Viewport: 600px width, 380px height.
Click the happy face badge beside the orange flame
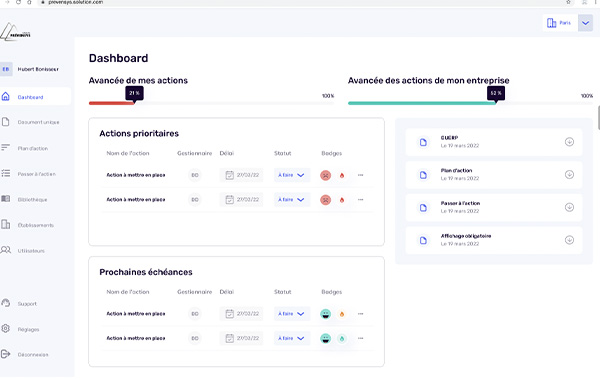326,314
